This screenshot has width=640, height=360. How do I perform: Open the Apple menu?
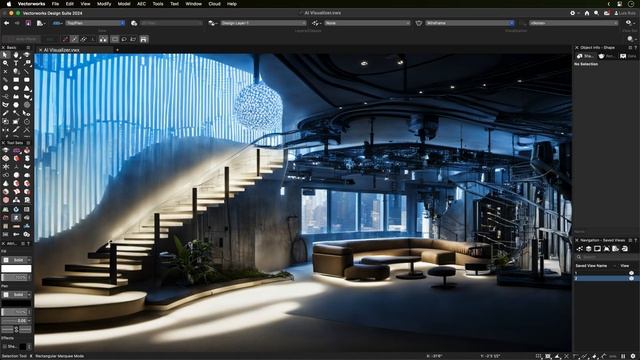coord(9,4)
